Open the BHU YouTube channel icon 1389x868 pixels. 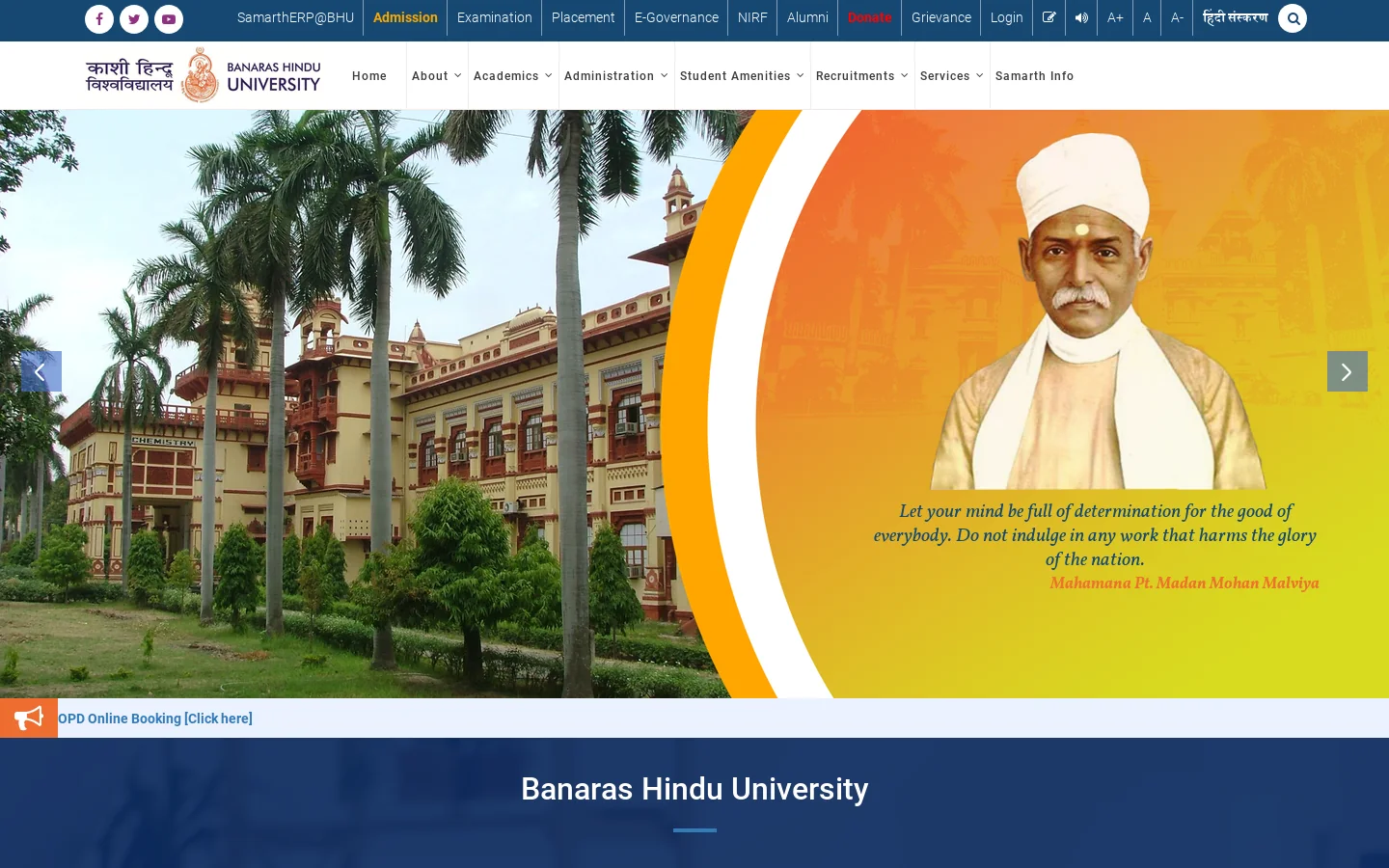pos(169,19)
